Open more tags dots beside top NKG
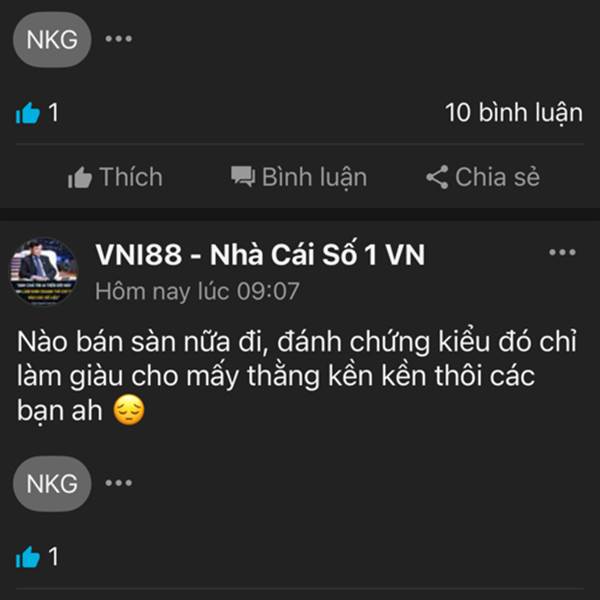Image resolution: width=600 pixels, height=600 pixels. (x=119, y=39)
